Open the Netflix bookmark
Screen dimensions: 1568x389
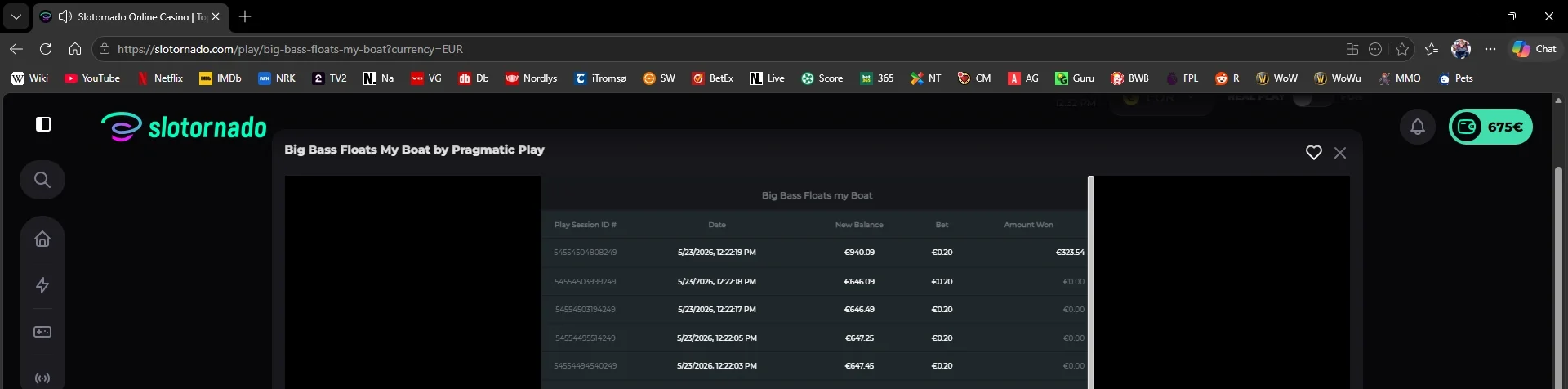pyautogui.click(x=160, y=78)
